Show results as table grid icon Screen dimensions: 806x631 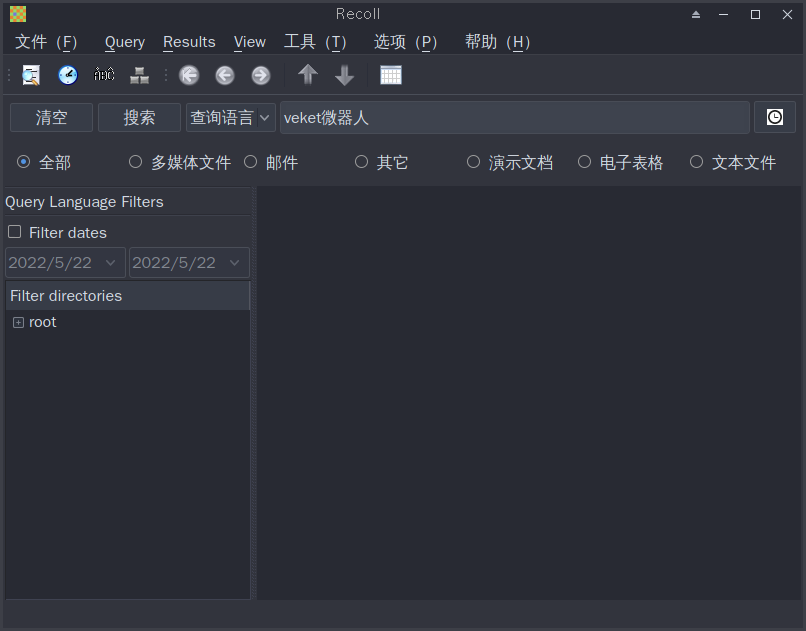point(391,75)
